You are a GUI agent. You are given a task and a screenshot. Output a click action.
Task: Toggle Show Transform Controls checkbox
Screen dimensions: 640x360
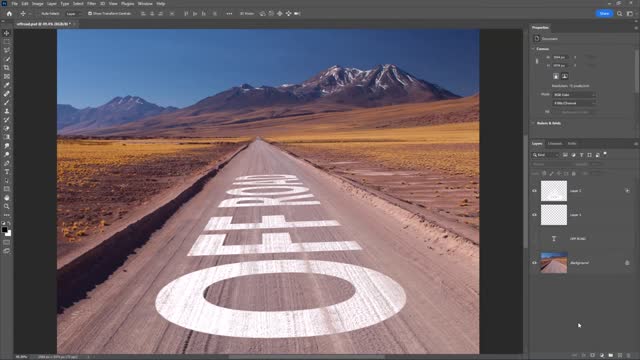pyautogui.click(x=90, y=13)
